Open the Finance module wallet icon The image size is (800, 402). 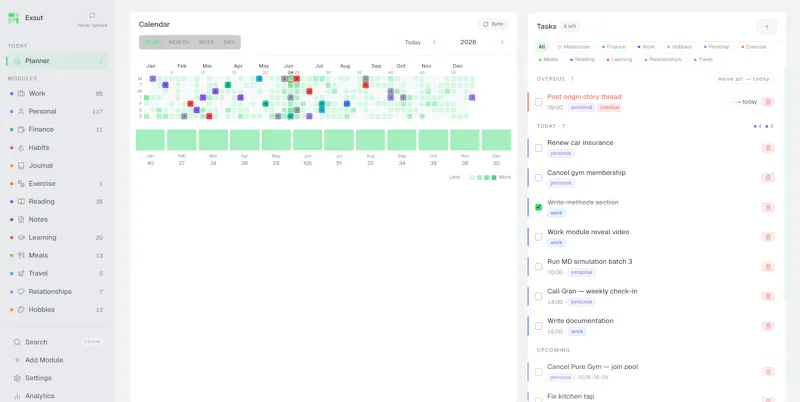pos(21,130)
